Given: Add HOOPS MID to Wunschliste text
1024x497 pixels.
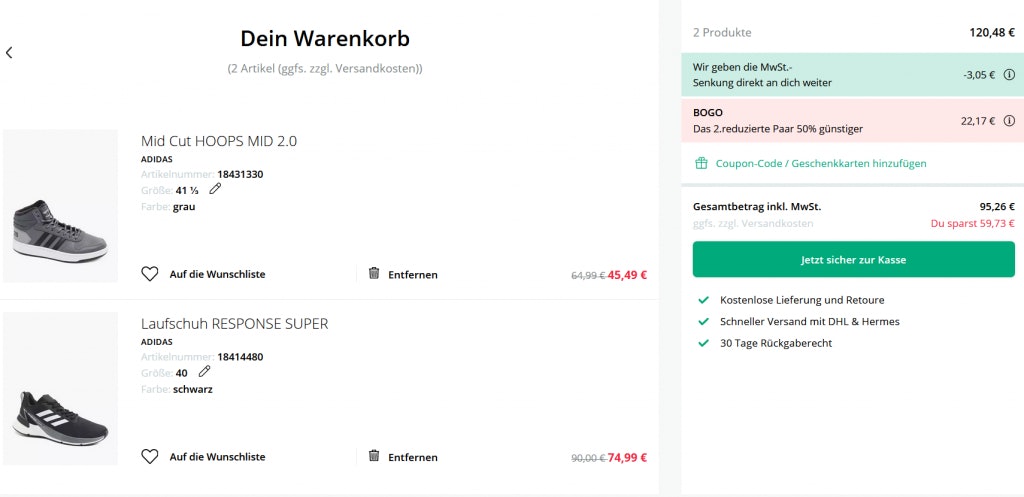Looking at the screenshot, I should (x=217, y=274).
